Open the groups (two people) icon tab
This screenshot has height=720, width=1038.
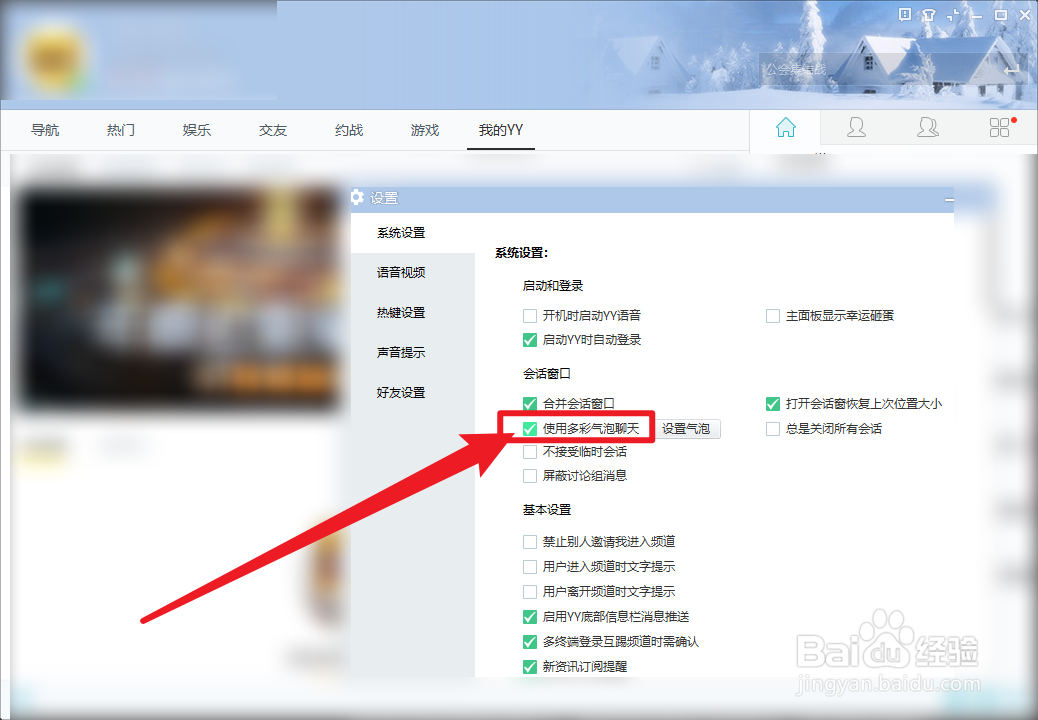coord(927,127)
